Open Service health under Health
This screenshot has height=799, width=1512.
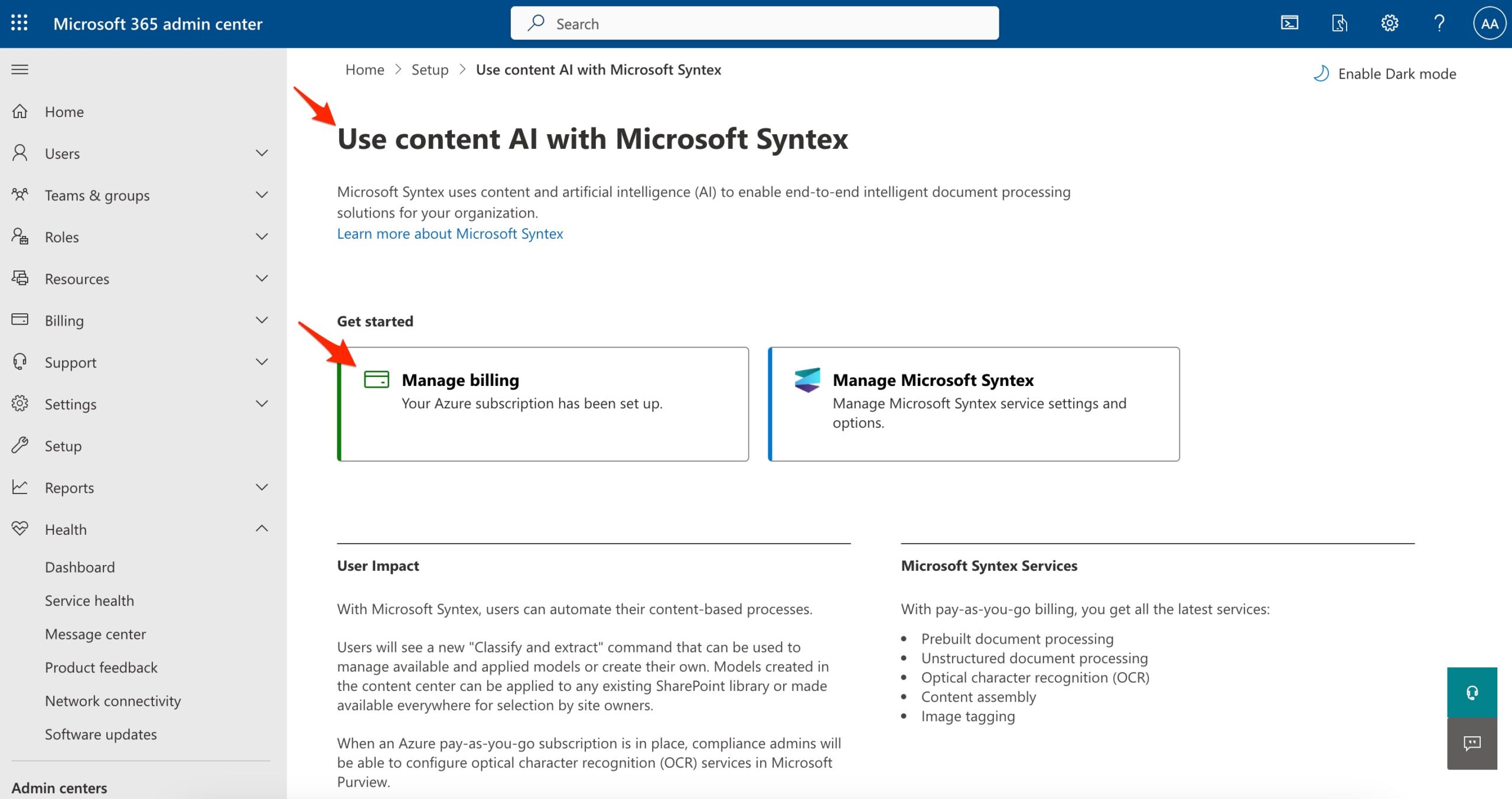click(x=89, y=600)
